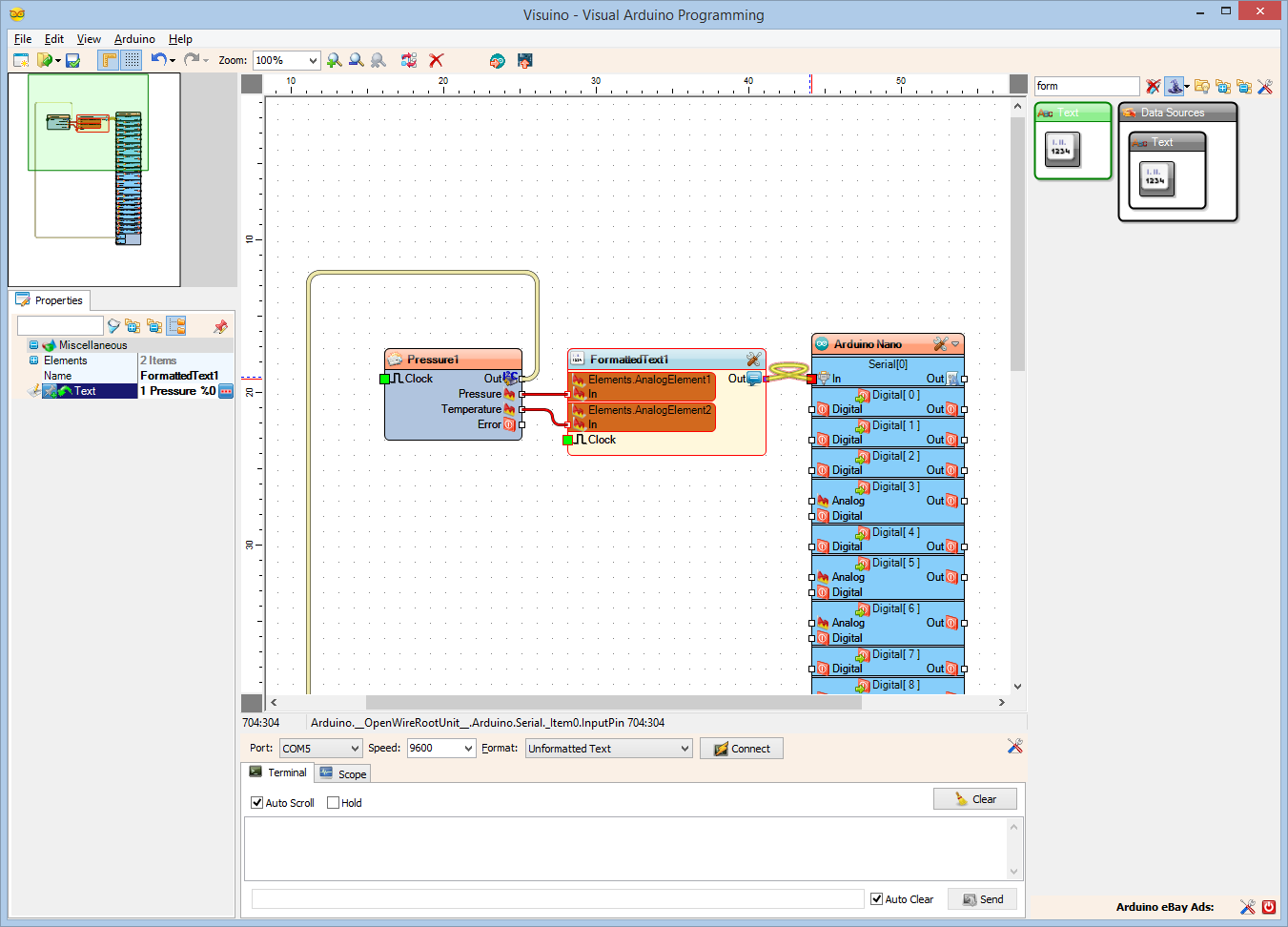This screenshot has width=1288, height=927.
Task: Click the Undo arrow icon
Action: [158, 60]
